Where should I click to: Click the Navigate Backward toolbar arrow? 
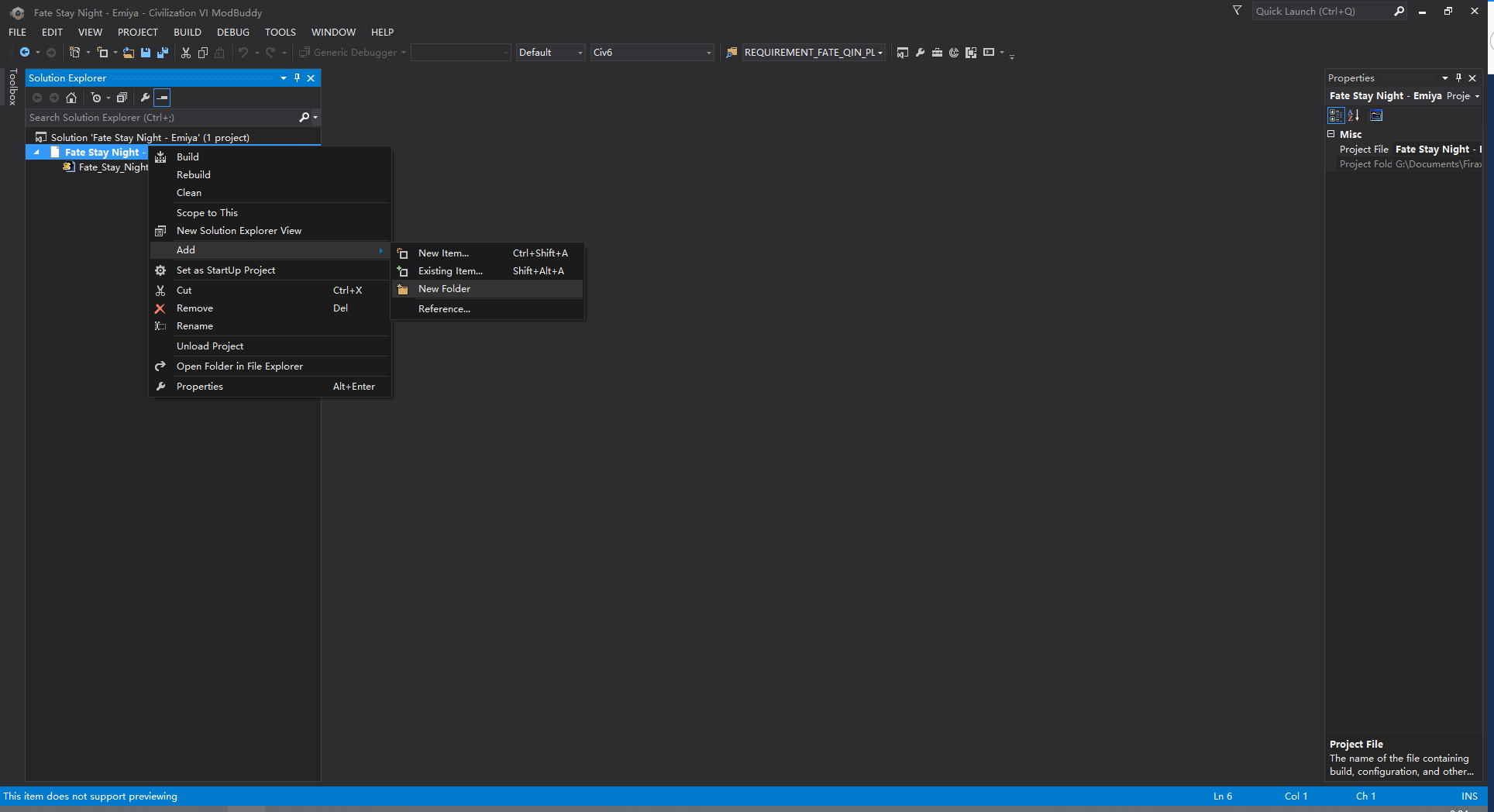coord(25,53)
